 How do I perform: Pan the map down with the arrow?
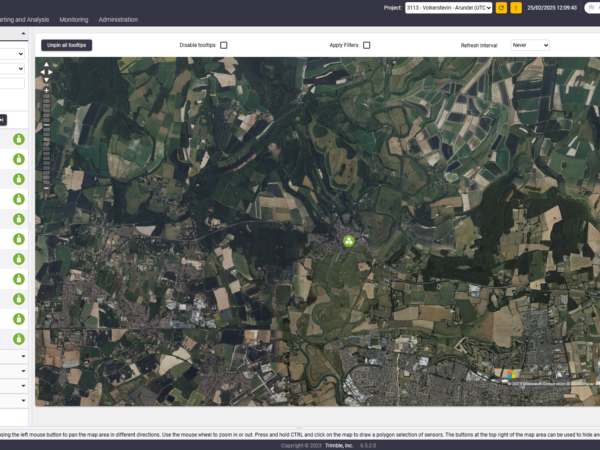coord(46,80)
